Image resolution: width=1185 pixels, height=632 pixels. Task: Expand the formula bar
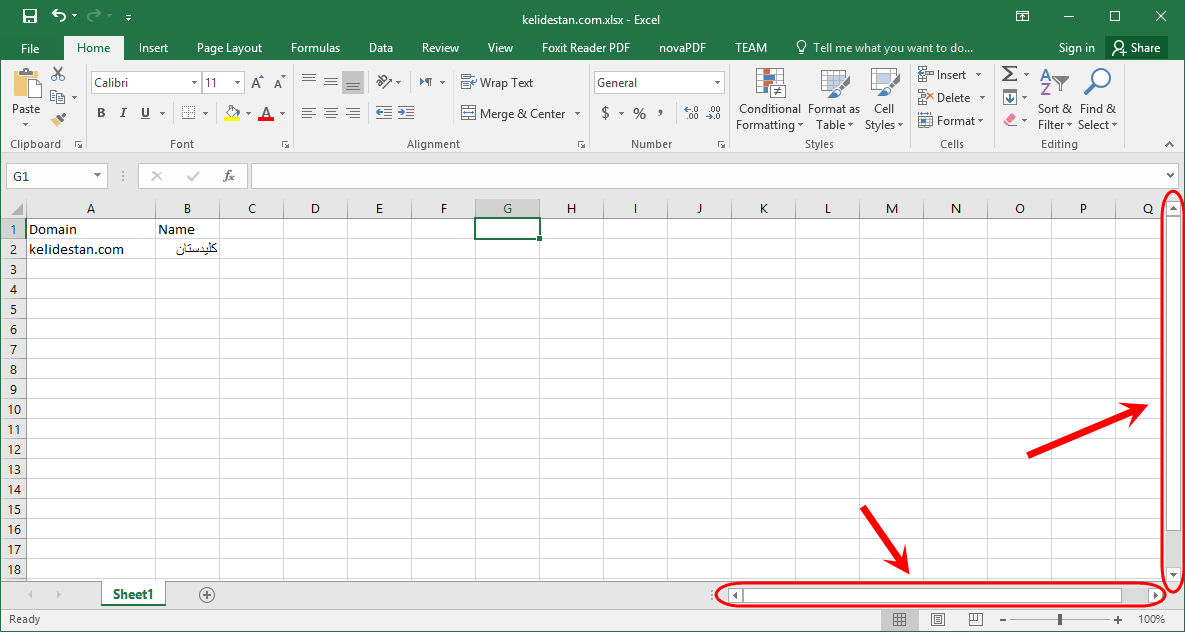coord(1171,176)
